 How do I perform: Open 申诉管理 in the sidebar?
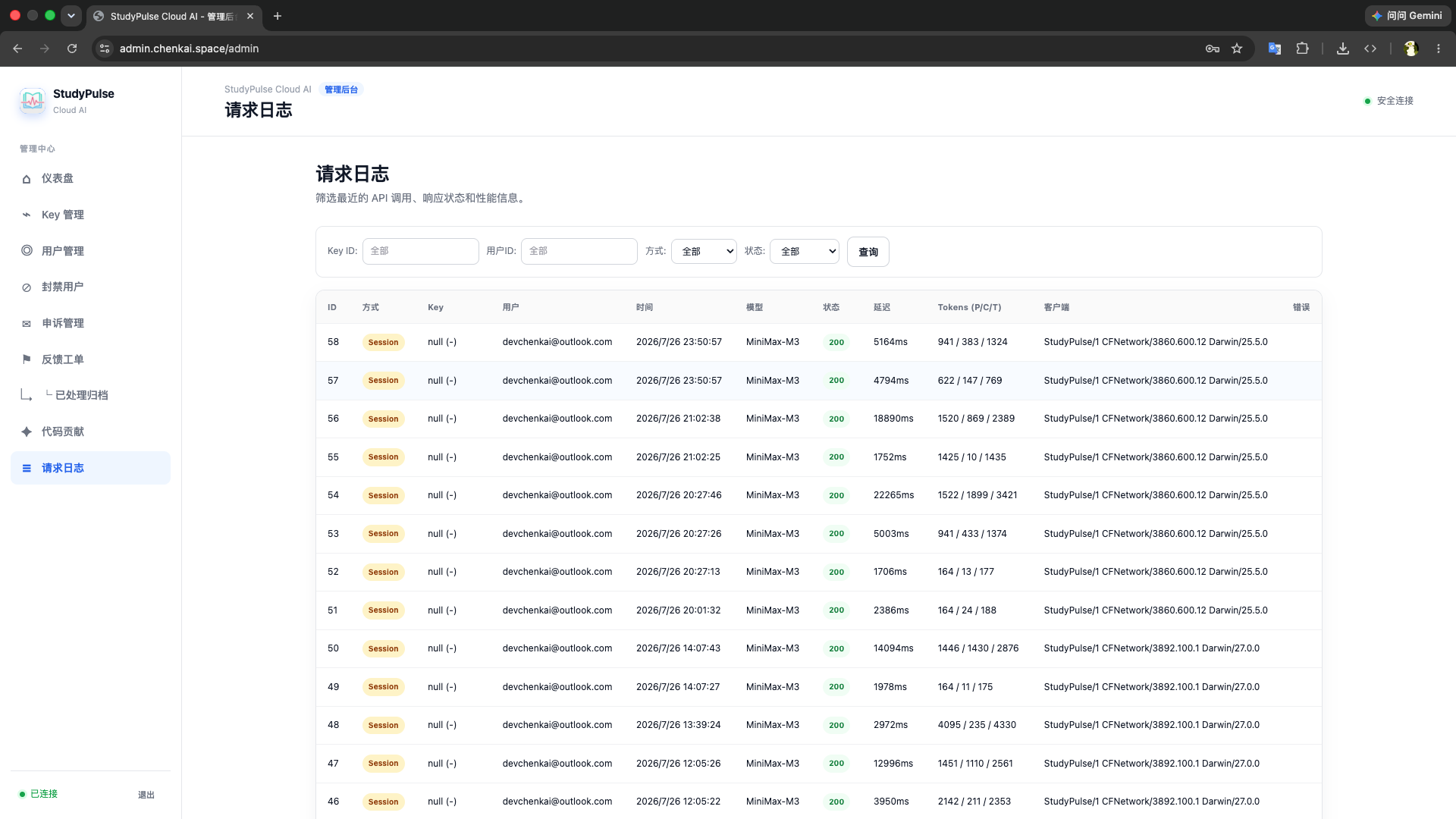[x=90, y=324]
